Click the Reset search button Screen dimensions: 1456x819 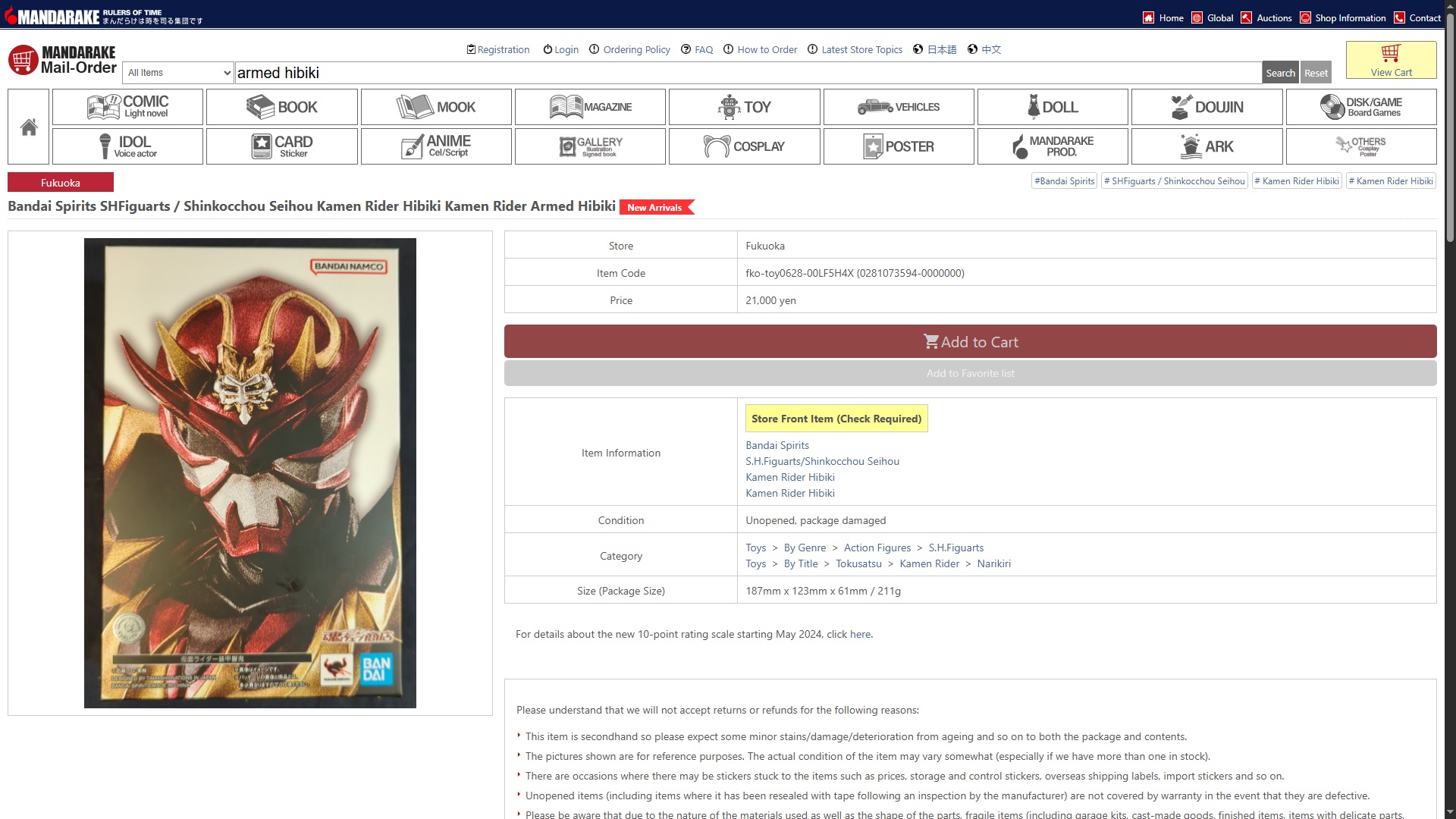coord(1316,73)
